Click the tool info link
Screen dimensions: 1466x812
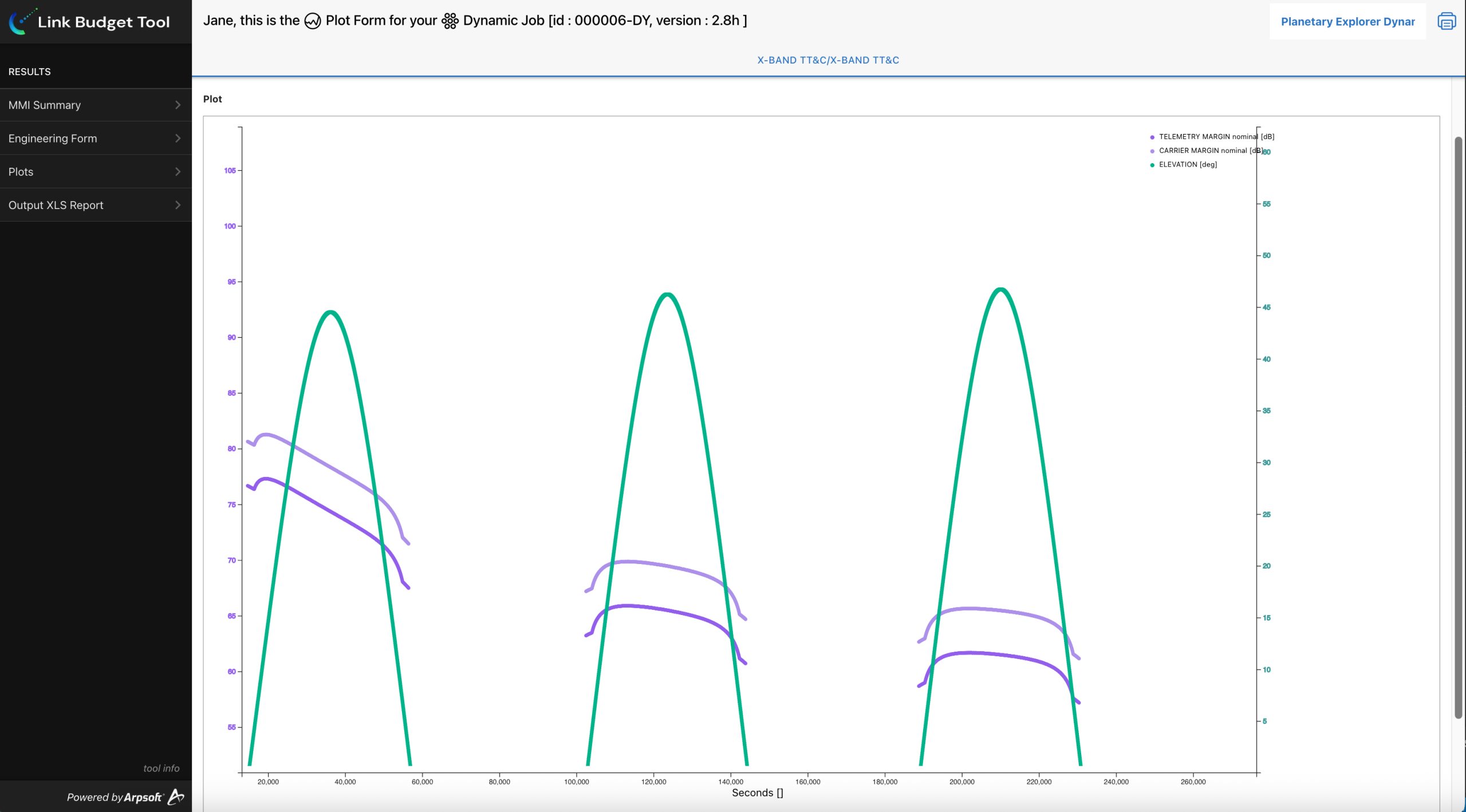coord(161,768)
